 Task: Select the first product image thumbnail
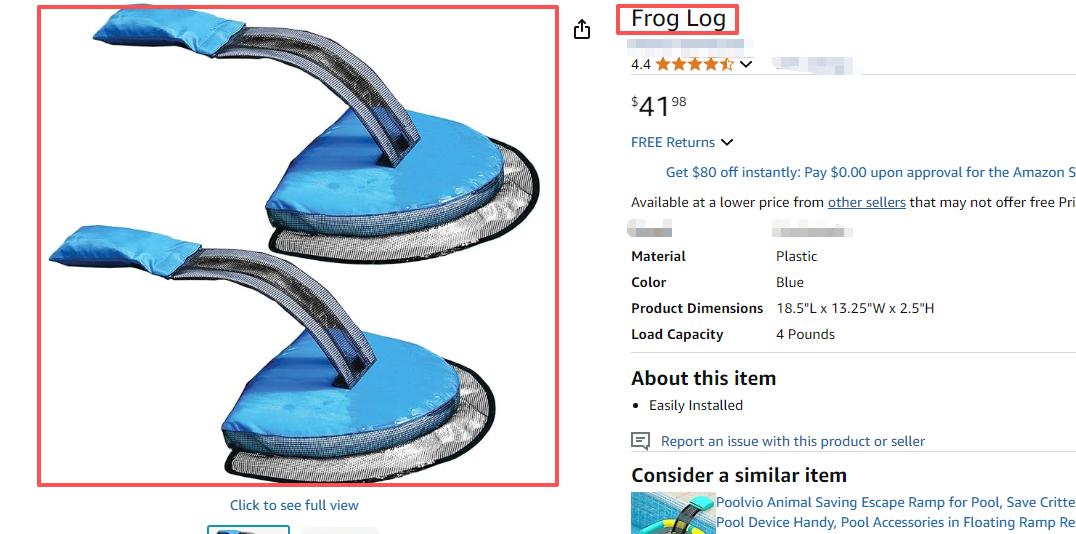pyautogui.click(x=248, y=529)
